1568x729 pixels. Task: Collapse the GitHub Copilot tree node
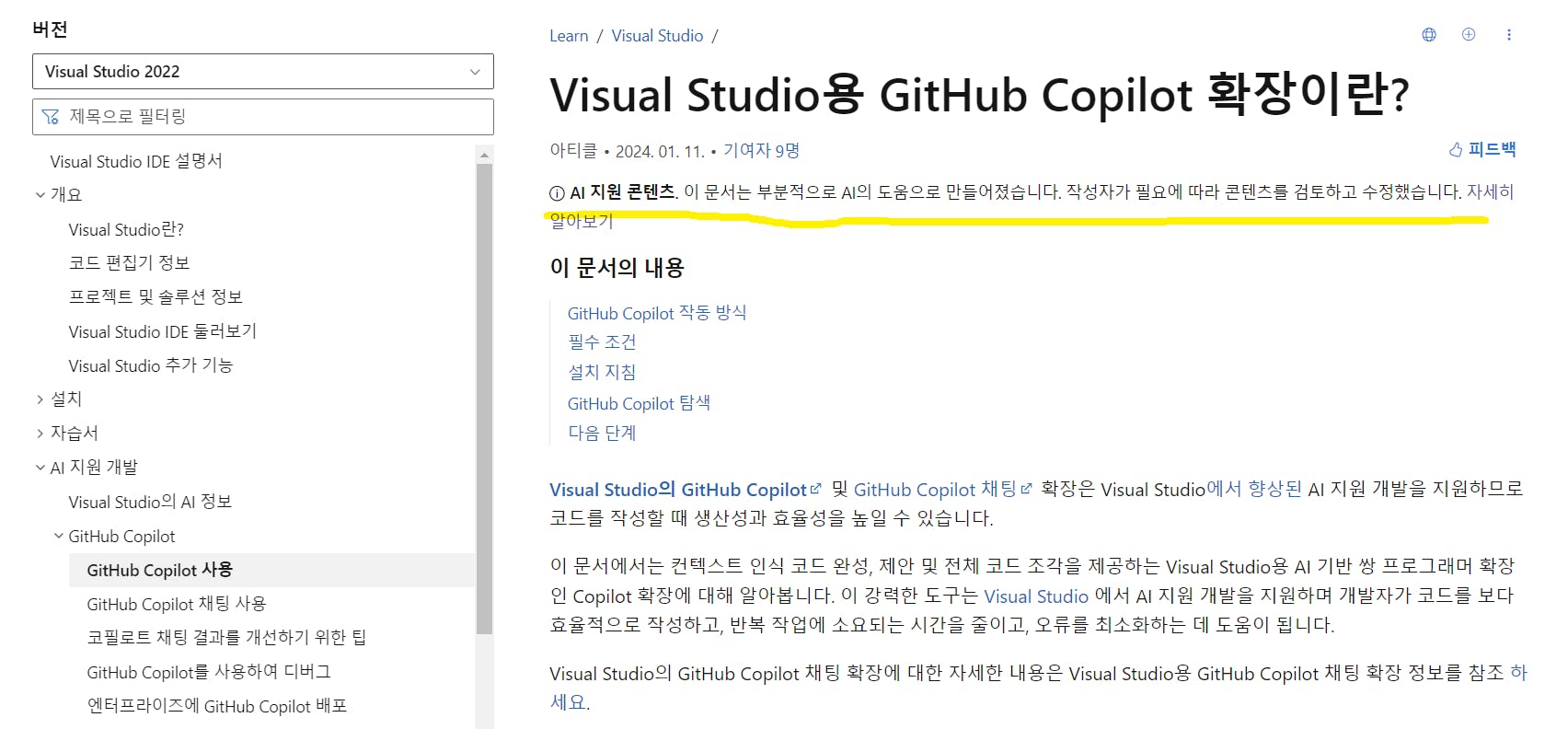[x=58, y=536]
